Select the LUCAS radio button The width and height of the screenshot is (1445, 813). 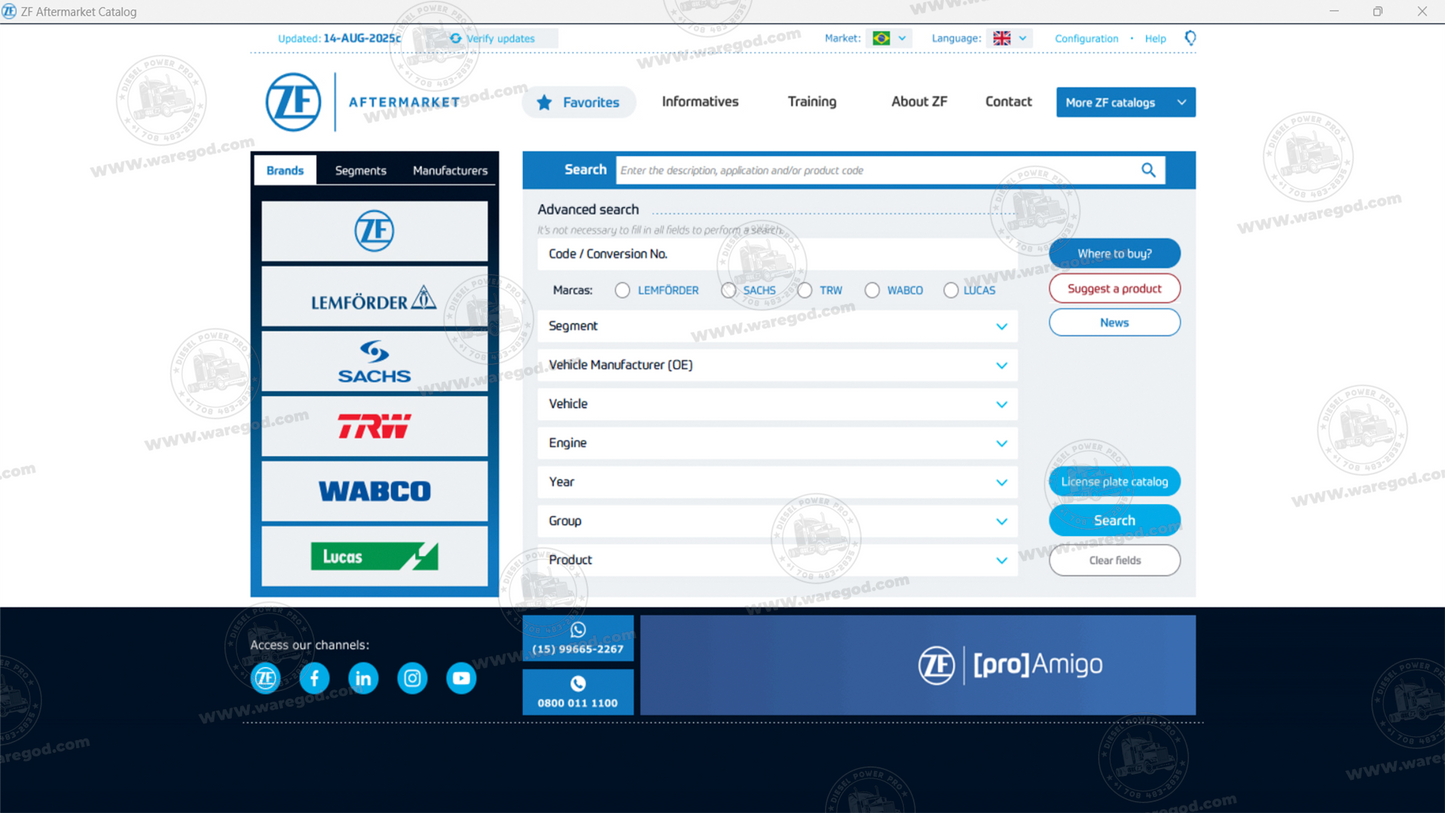[950, 290]
